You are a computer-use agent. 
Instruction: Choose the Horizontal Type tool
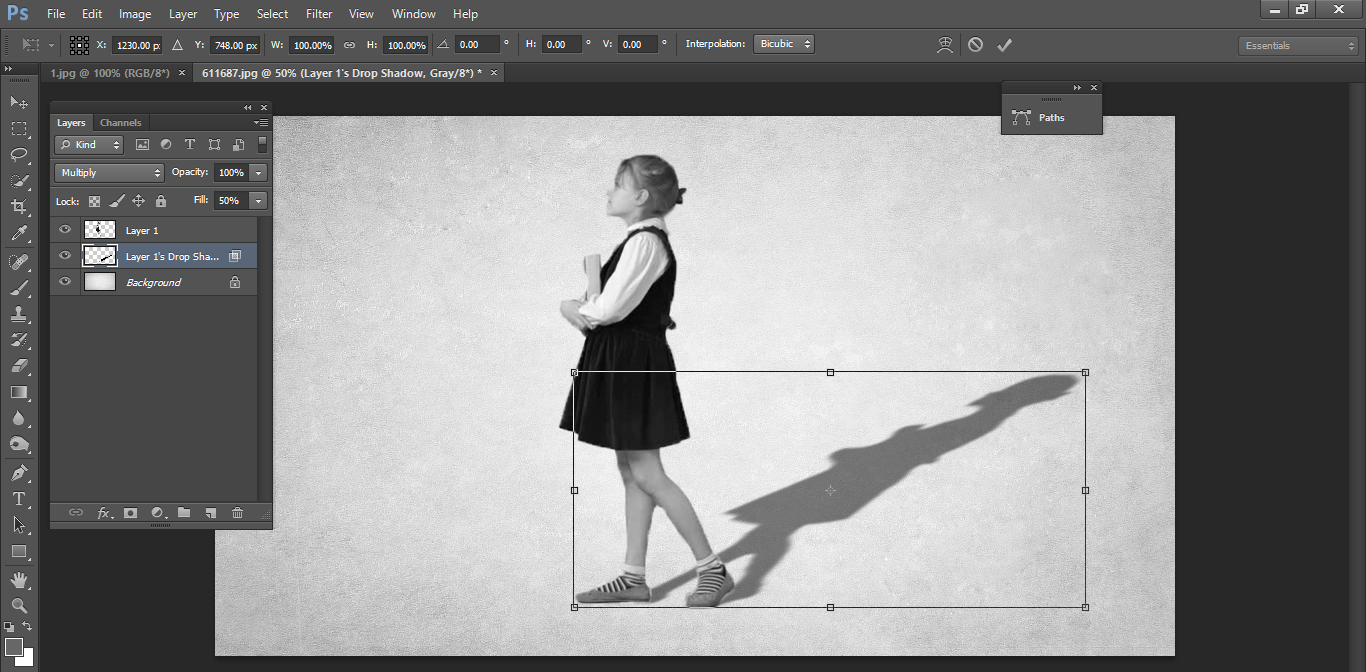click(18, 498)
